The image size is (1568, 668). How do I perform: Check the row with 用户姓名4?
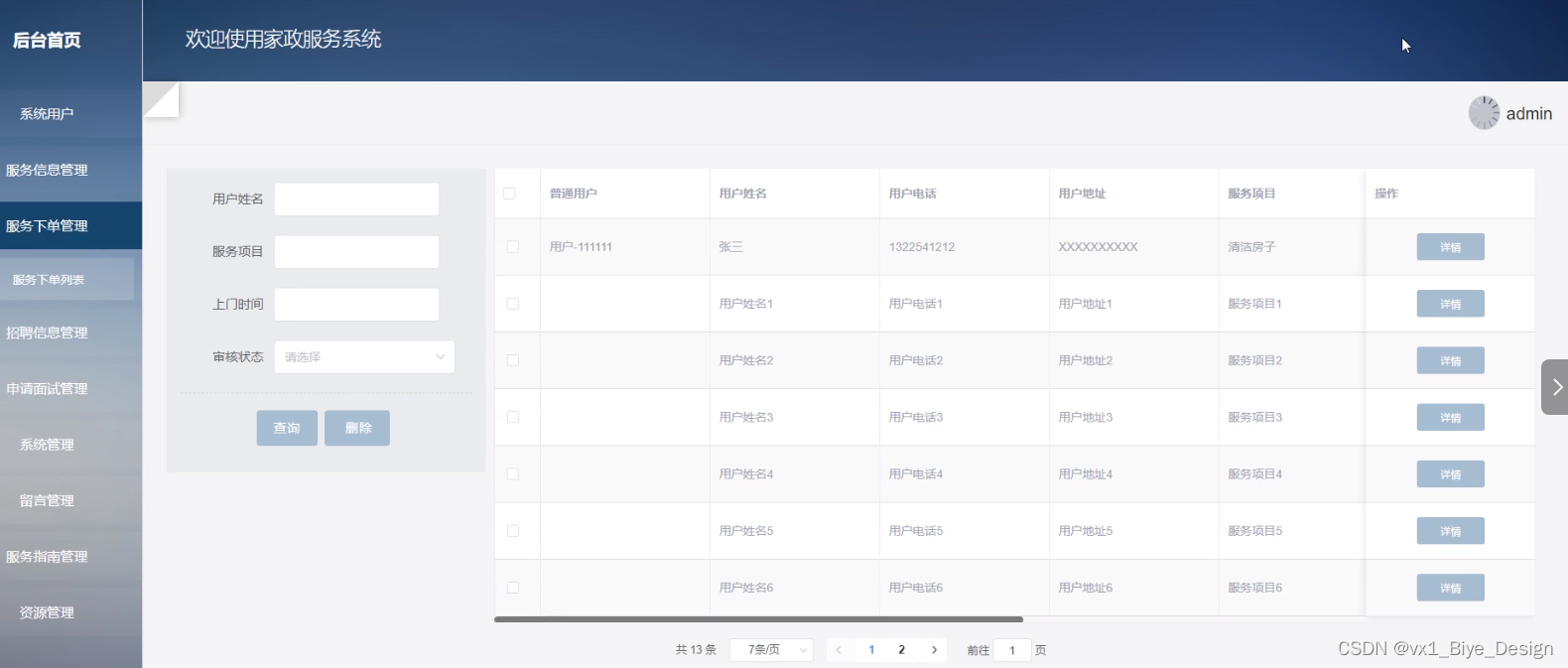point(513,474)
